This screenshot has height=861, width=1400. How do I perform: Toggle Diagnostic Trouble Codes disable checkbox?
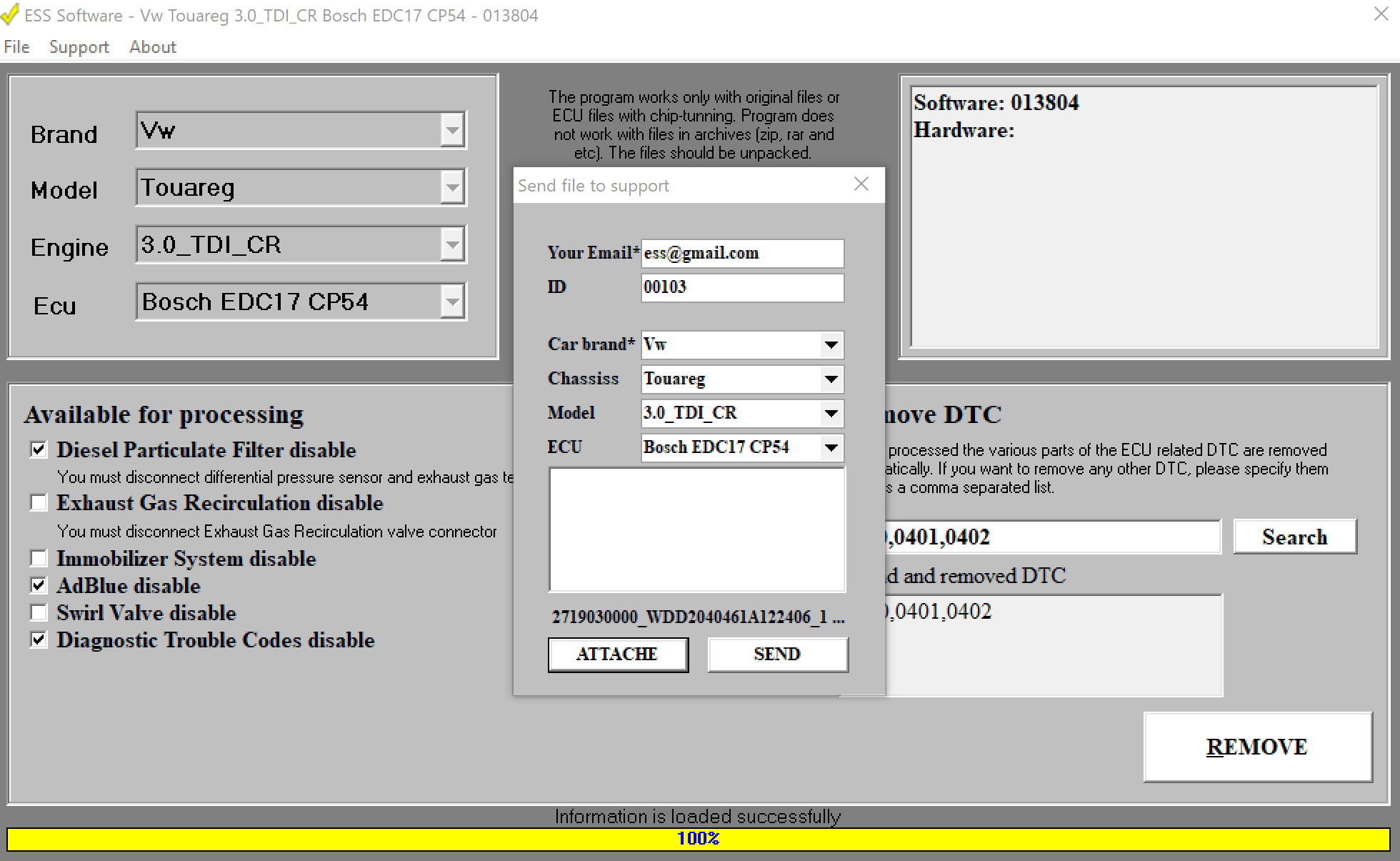point(39,639)
